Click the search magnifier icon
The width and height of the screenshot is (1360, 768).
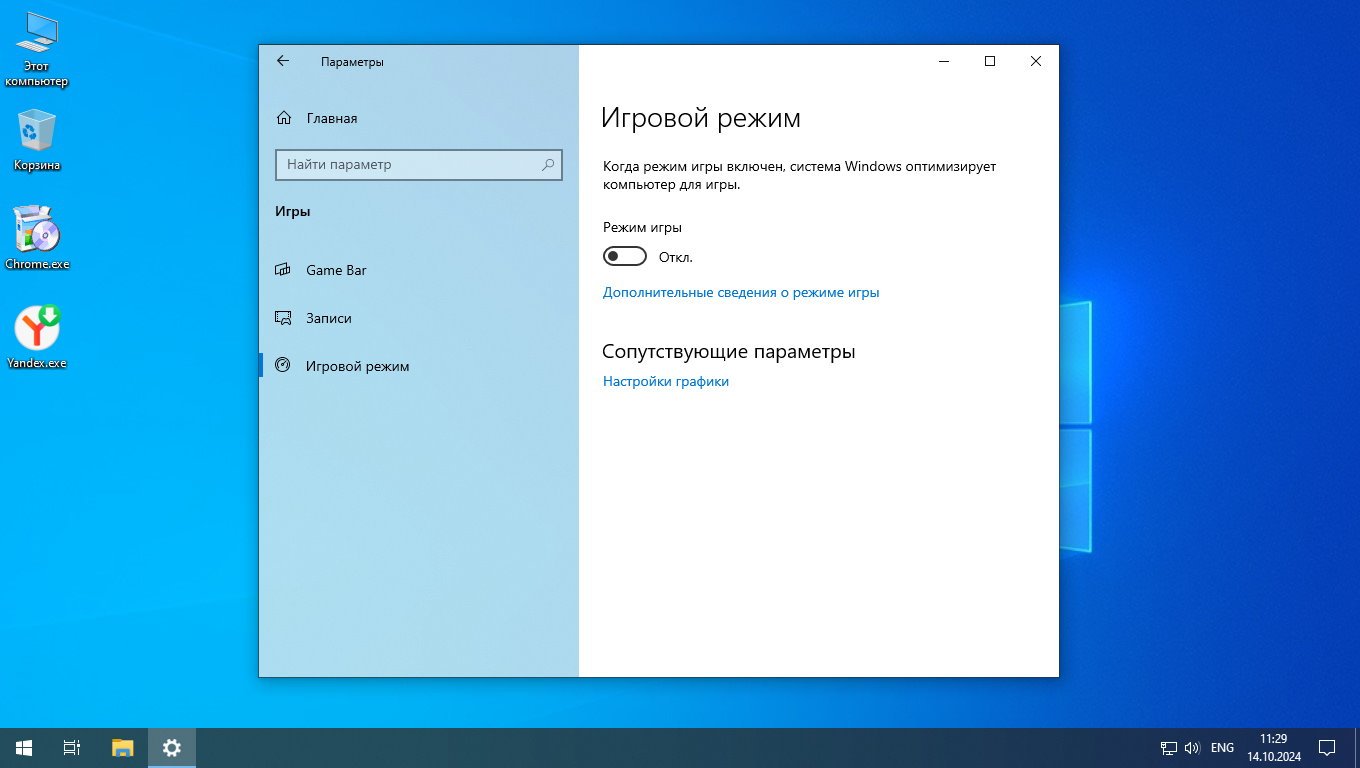pos(548,165)
